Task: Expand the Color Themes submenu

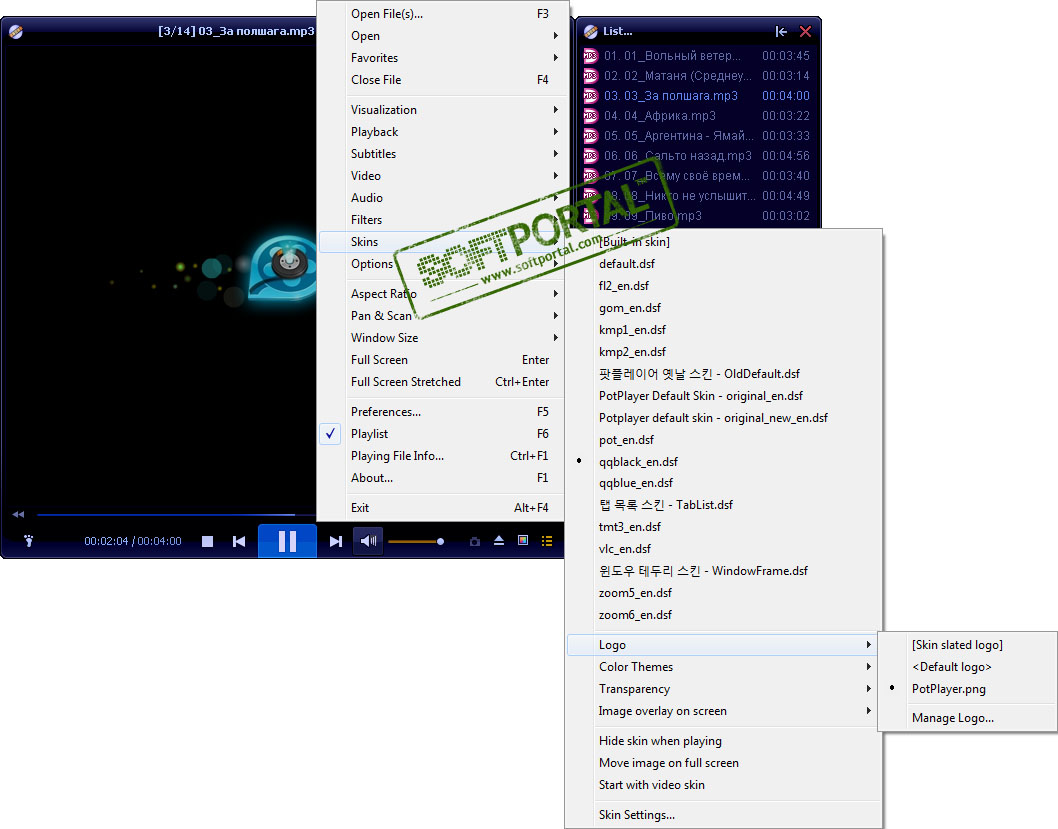Action: (723, 666)
